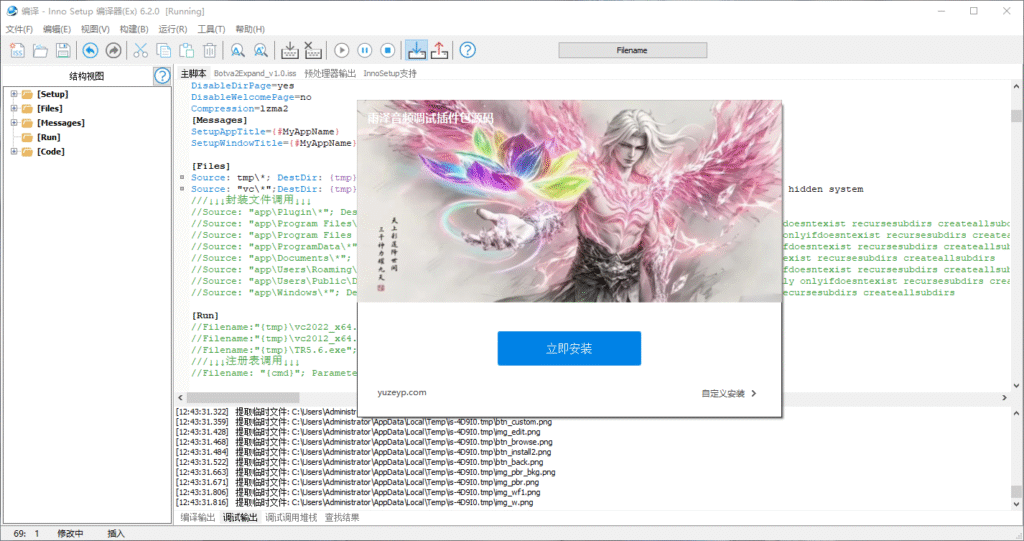The width and height of the screenshot is (1024, 541).
Task: Open the 运行(R) menu
Action: [172, 29]
